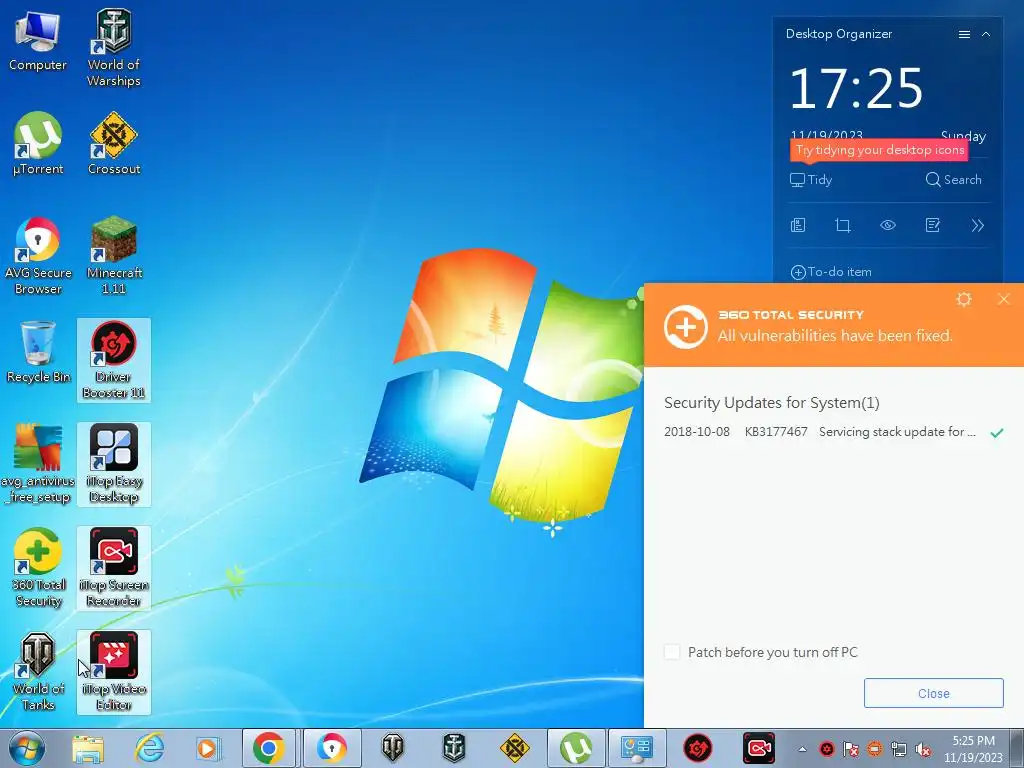The height and width of the screenshot is (768, 1024).
Task: Select the Crossout desktop shortcut
Action: click(114, 145)
